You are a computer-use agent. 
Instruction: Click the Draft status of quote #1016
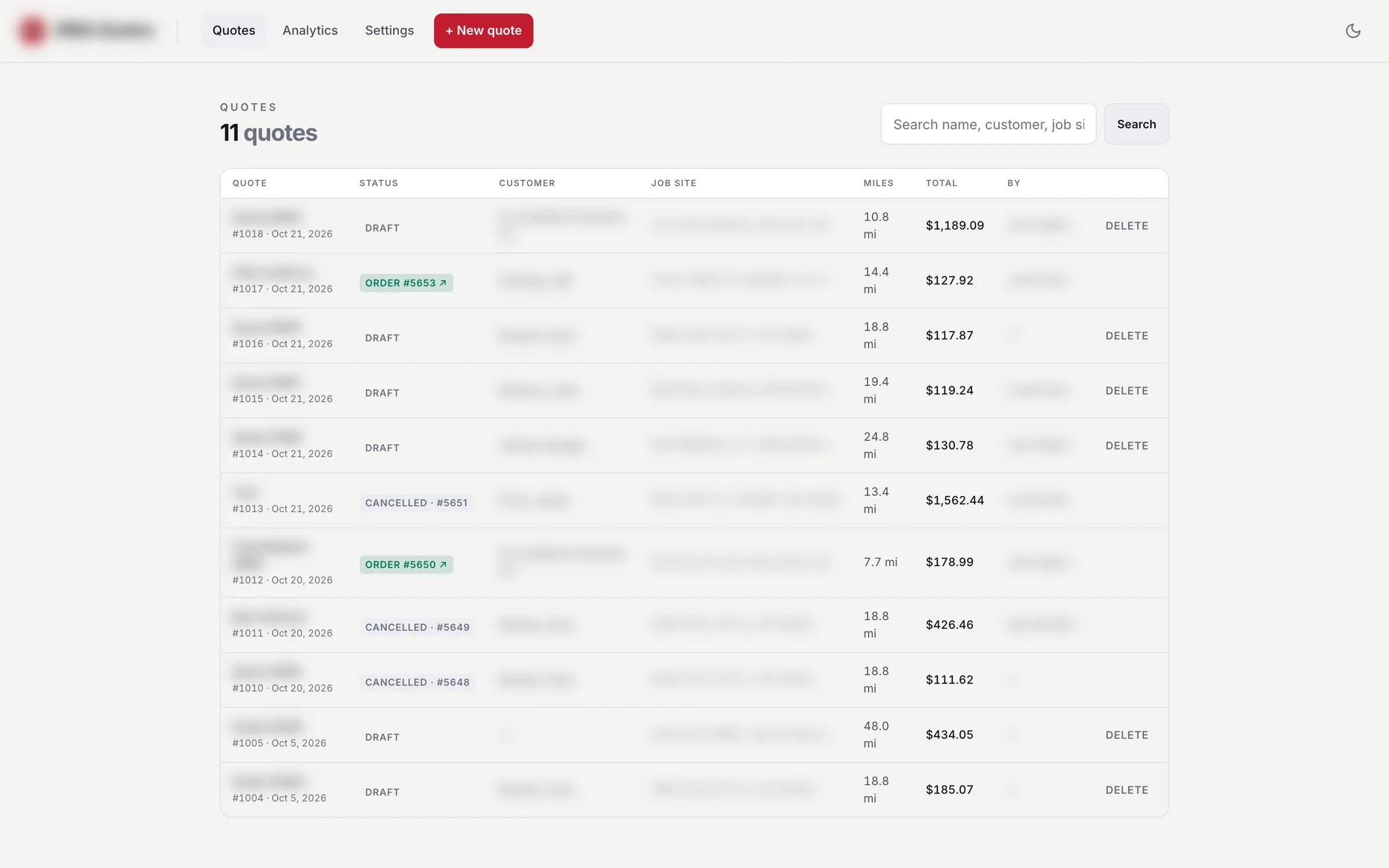[382, 338]
